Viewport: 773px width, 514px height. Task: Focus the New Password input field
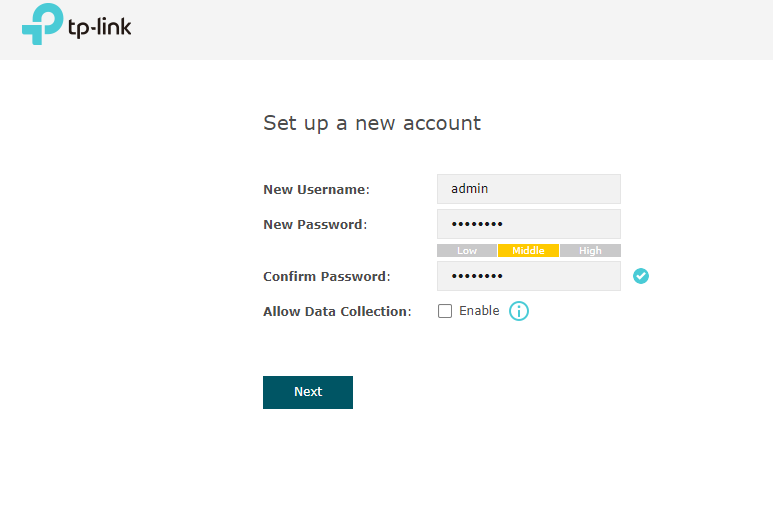pyautogui.click(x=528, y=224)
